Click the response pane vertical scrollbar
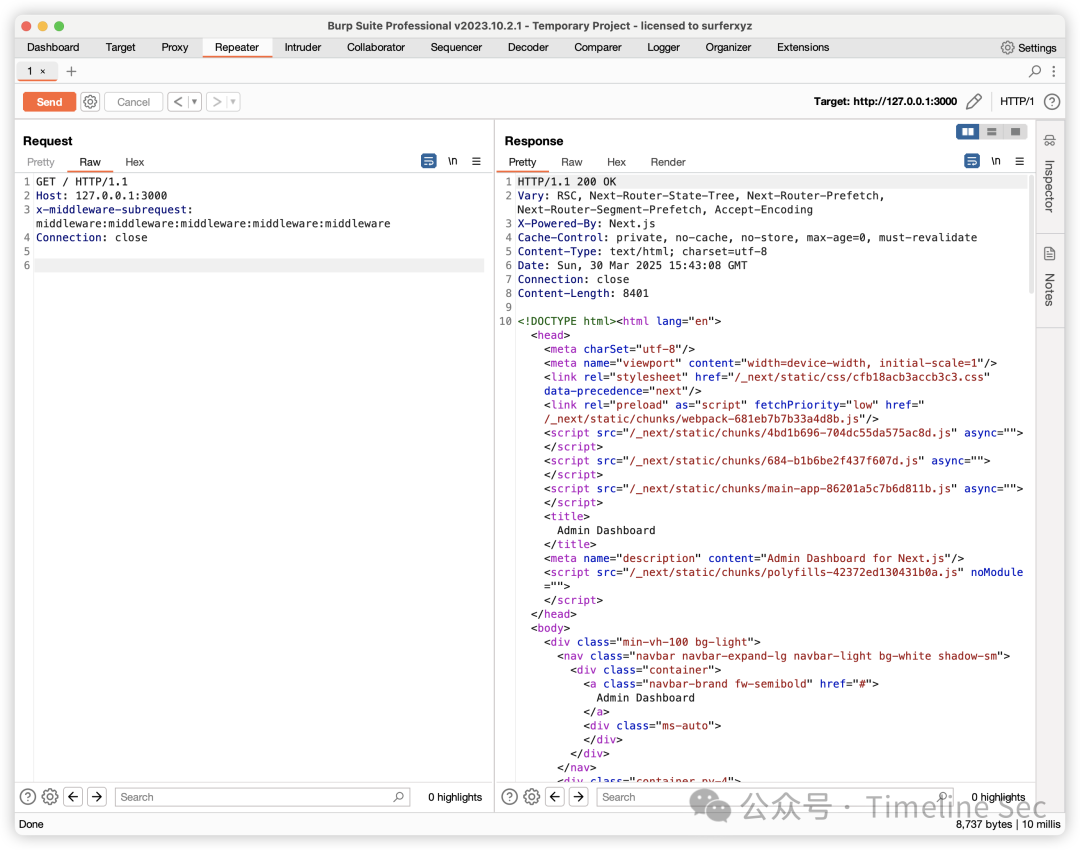Viewport: 1080px width, 850px height. click(x=1030, y=234)
